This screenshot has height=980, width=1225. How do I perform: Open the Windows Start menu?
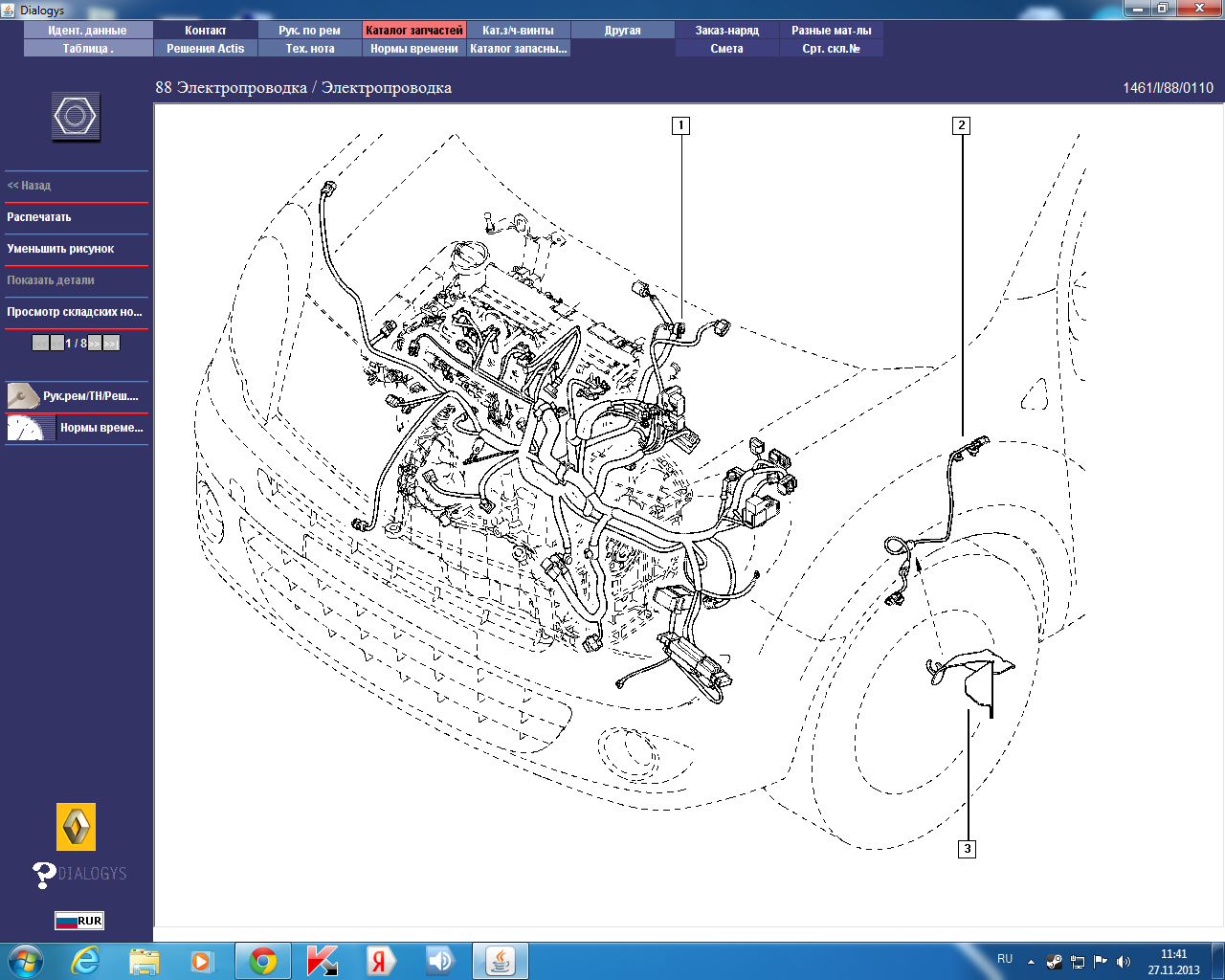26,961
